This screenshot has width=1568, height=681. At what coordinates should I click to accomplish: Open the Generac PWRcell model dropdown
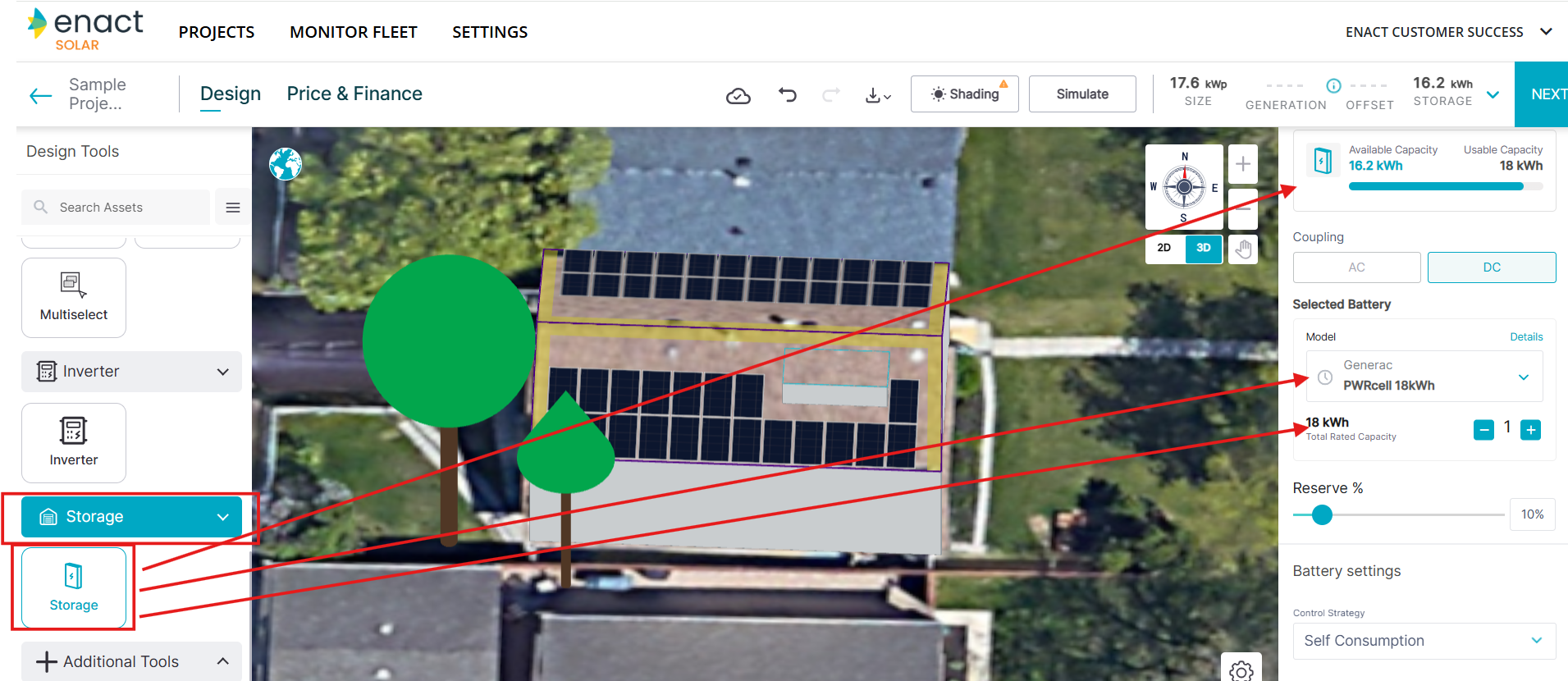pos(1424,376)
